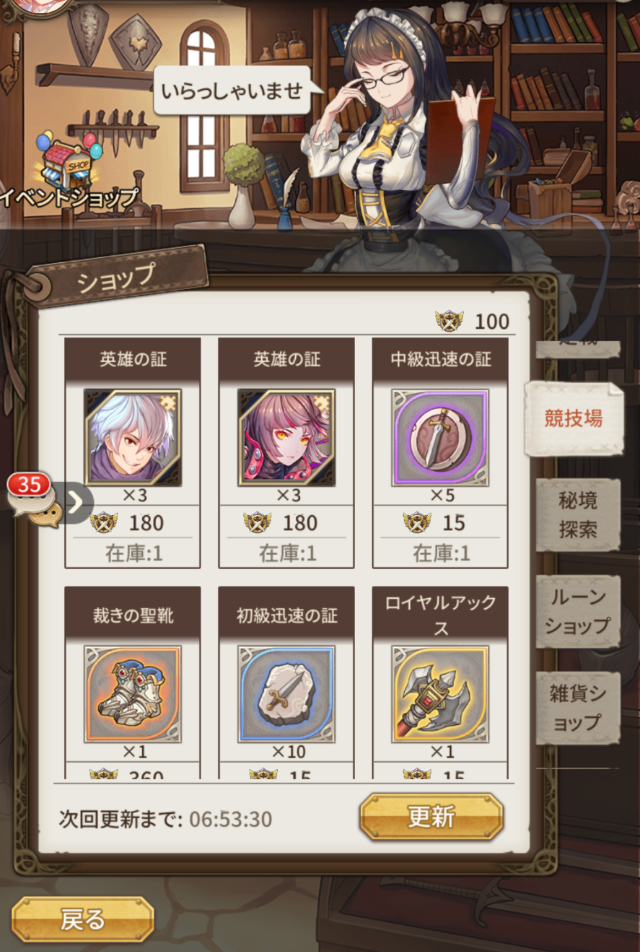Viewport: 640px width, 952px height.
Task: Open the 雑貨ショップ tab
Action: click(577, 708)
